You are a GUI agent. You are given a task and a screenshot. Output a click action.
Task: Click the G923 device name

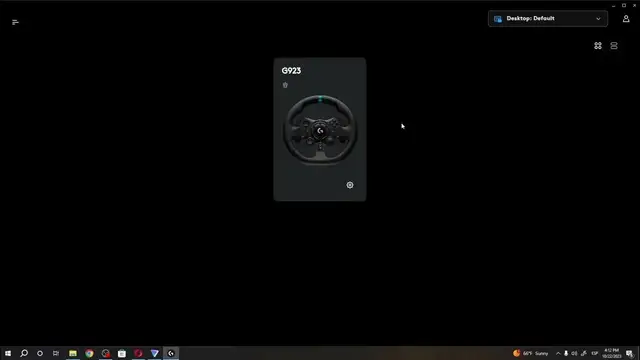coord(291,71)
